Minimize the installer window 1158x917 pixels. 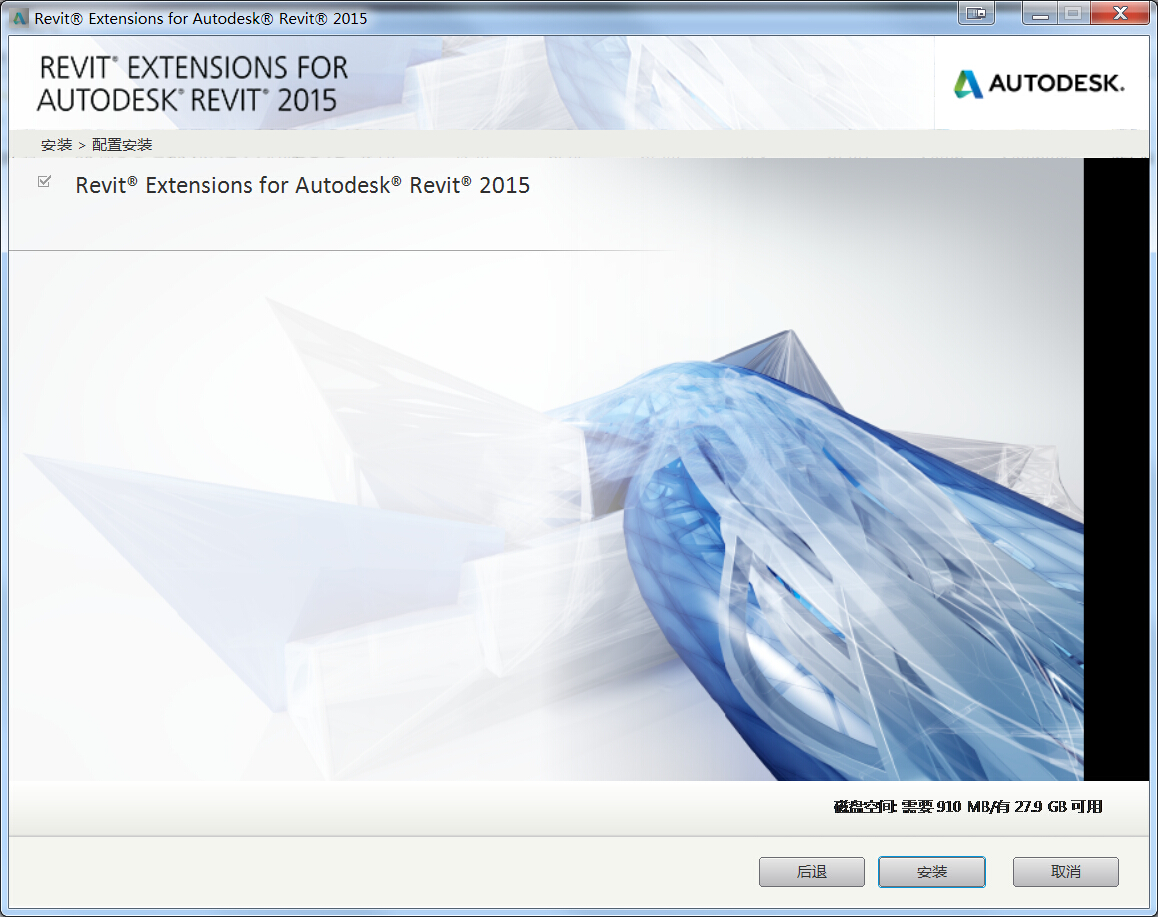tap(1040, 14)
